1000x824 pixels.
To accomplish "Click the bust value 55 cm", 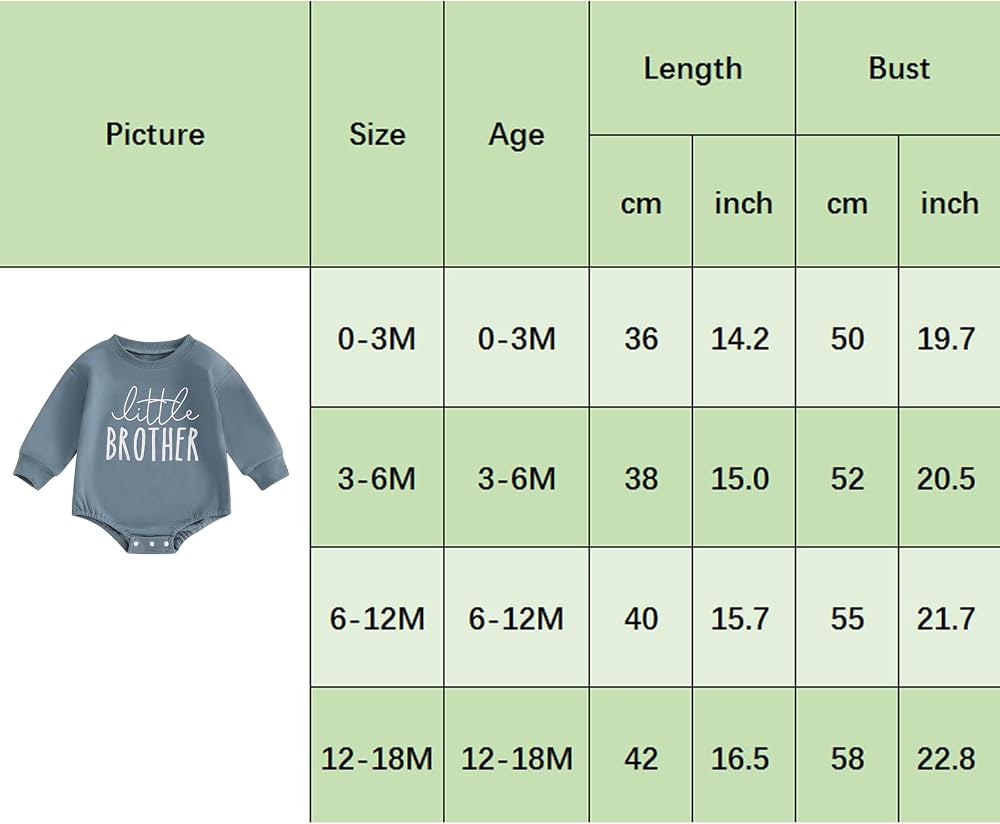I will [847, 618].
